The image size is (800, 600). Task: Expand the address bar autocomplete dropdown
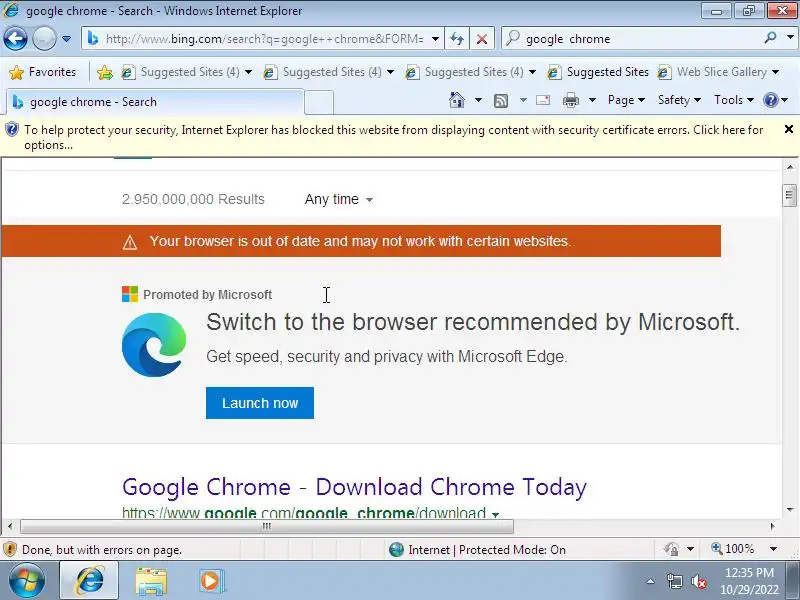[x=435, y=39]
